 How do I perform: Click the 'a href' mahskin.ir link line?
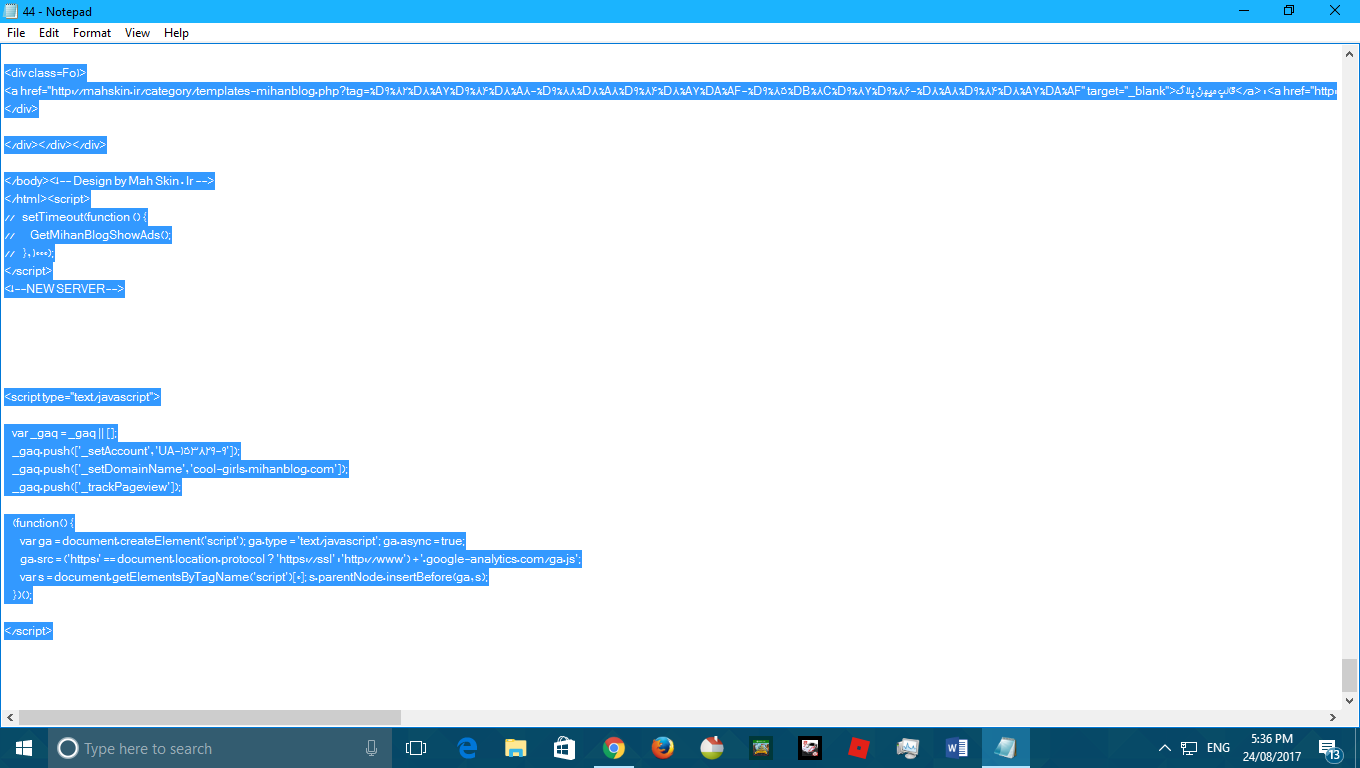[x=671, y=91]
